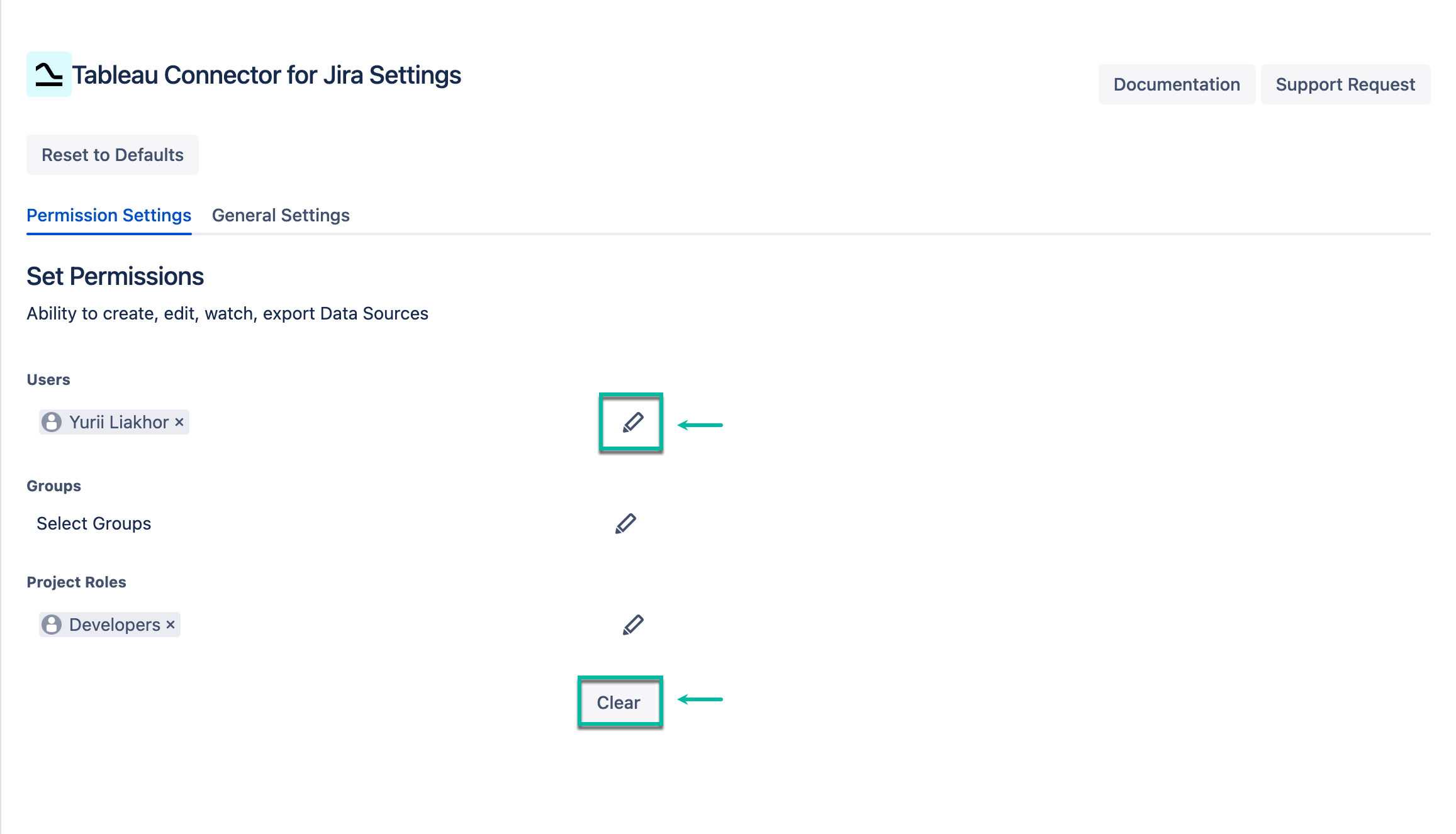Remove Developers from Project Roles
Viewport: 1456px width, 834px height.
[x=169, y=624]
